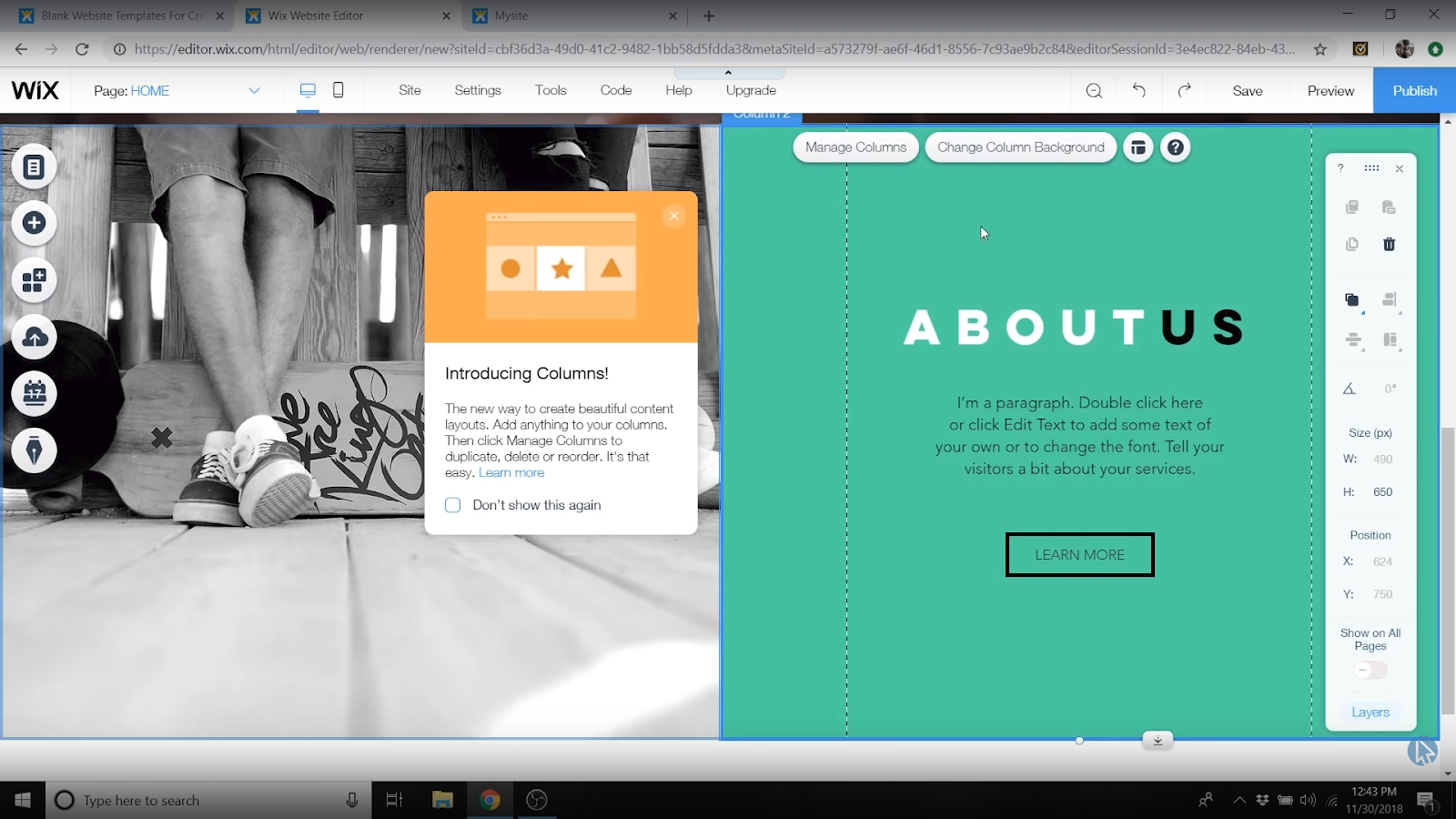The width and height of the screenshot is (1456, 819).
Task: Open the Learn more link in popup
Action: click(511, 472)
